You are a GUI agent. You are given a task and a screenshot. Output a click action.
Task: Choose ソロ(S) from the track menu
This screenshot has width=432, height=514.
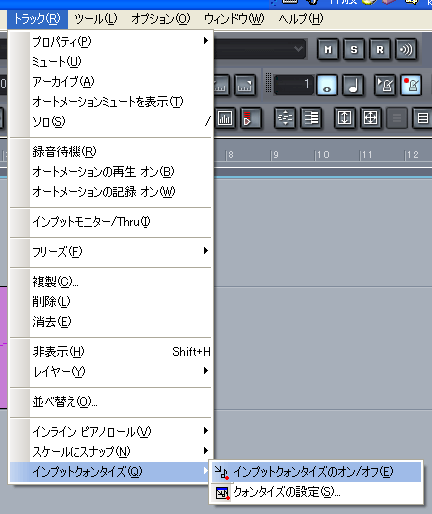tap(111, 122)
